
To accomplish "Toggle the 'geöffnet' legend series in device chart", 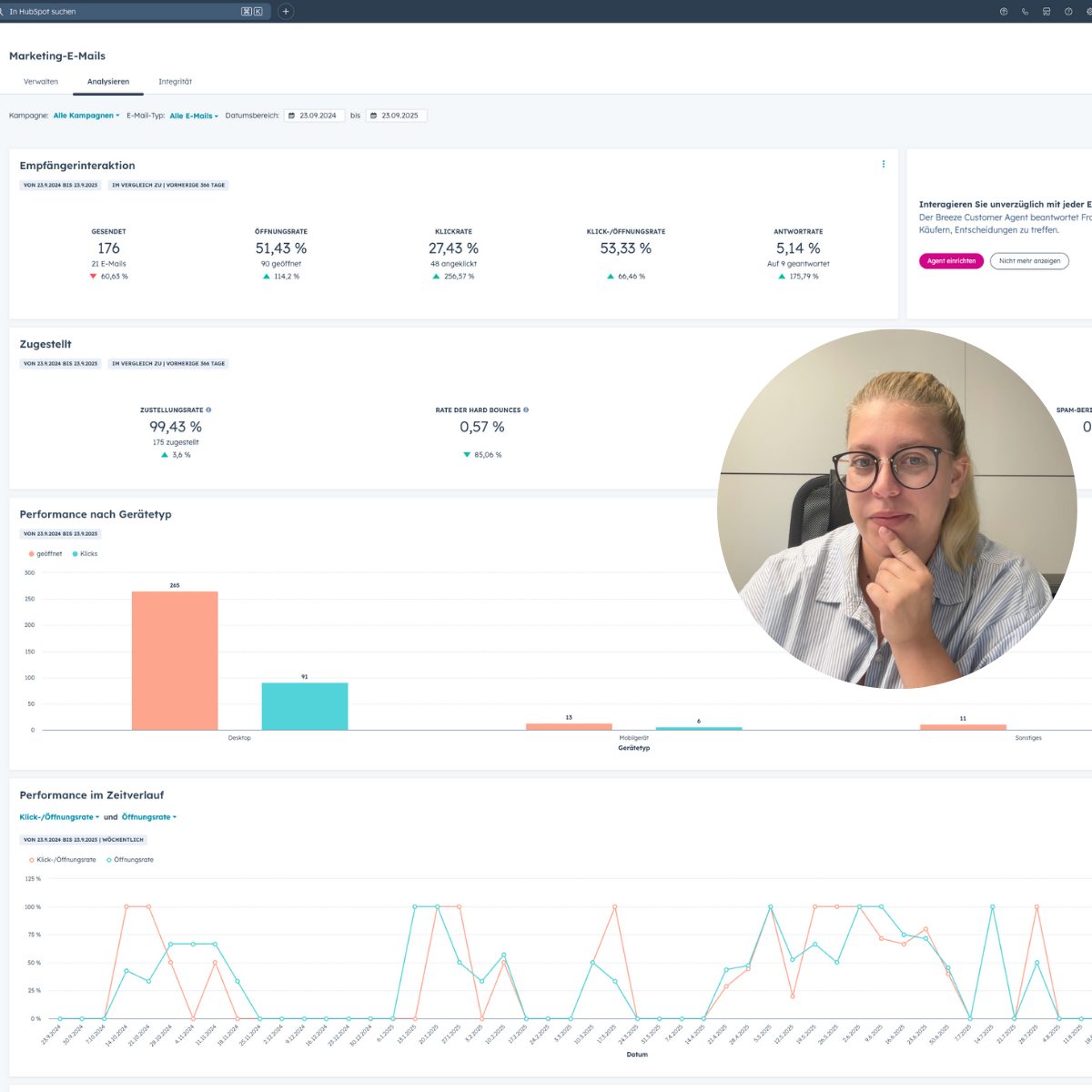I will point(45,553).
